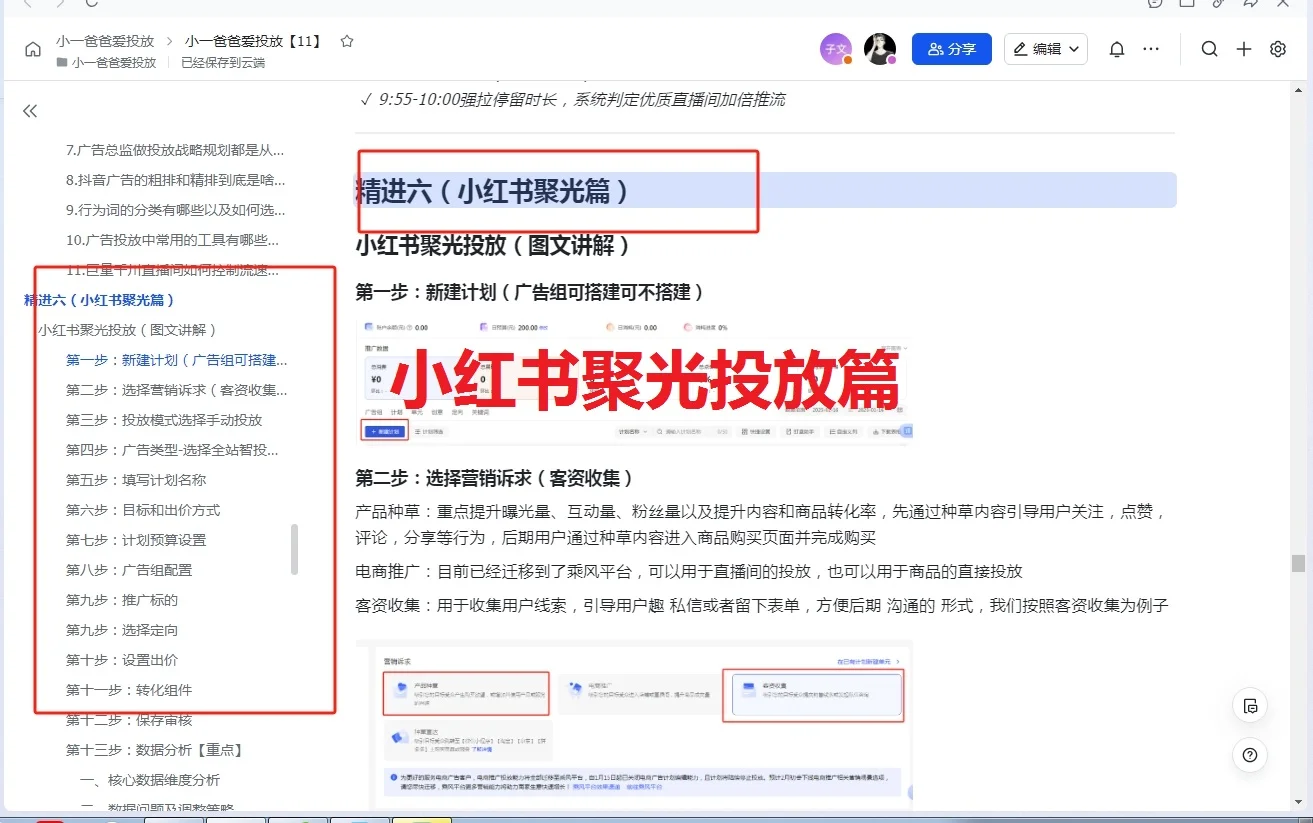Click the 第二步：选择营销诉求 heading in document
This screenshot has width=1313, height=823.
[x=495, y=478]
